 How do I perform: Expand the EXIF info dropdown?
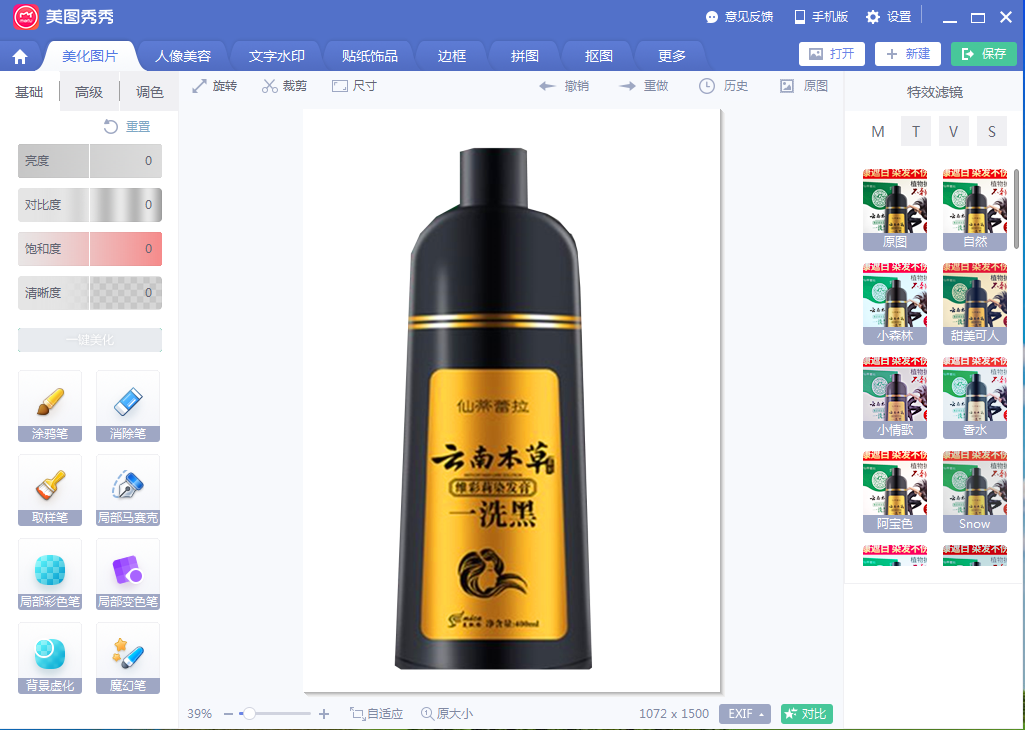pyautogui.click(x=745, y=714)
